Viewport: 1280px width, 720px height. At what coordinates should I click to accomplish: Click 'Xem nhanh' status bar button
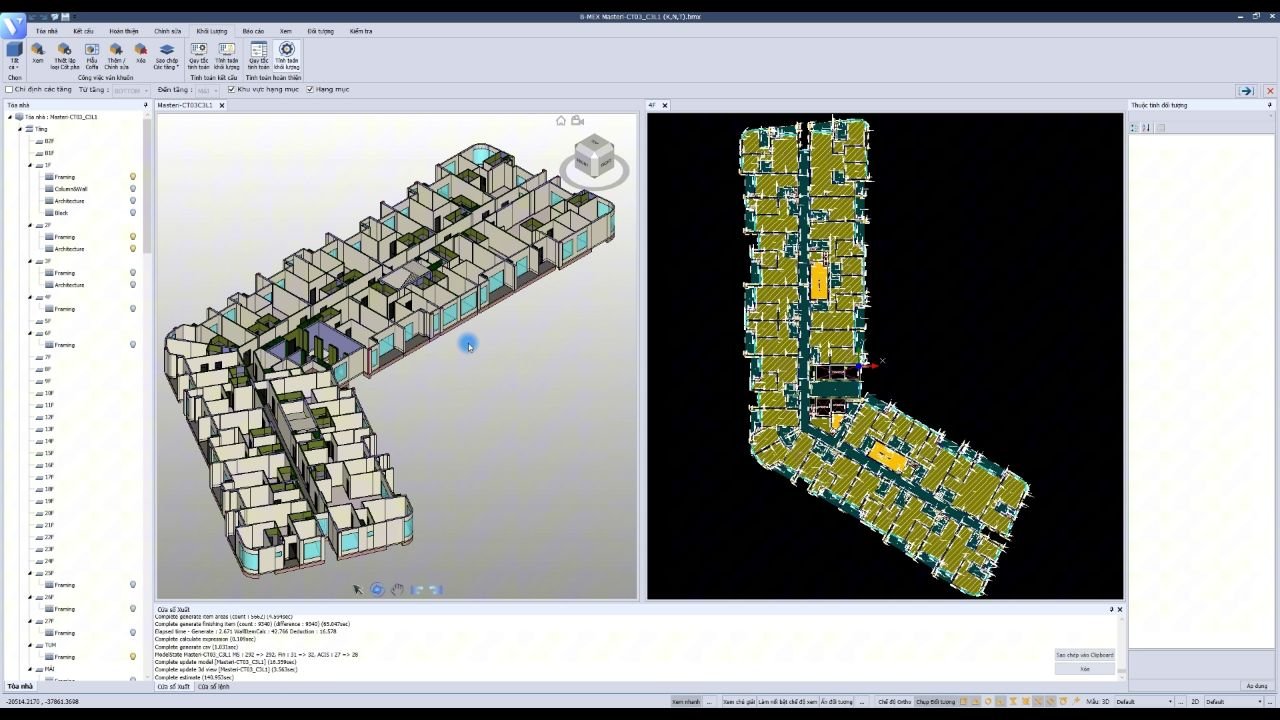[686, 702]
